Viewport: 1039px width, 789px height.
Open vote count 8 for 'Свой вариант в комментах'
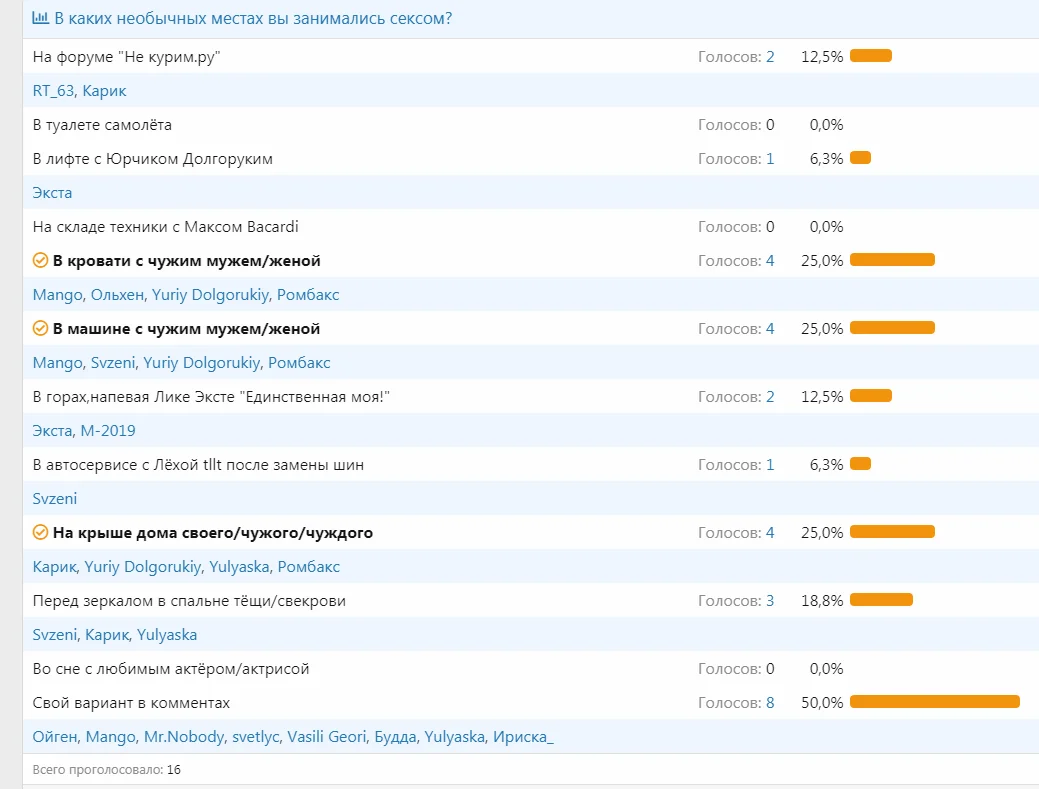coord(770,703)
